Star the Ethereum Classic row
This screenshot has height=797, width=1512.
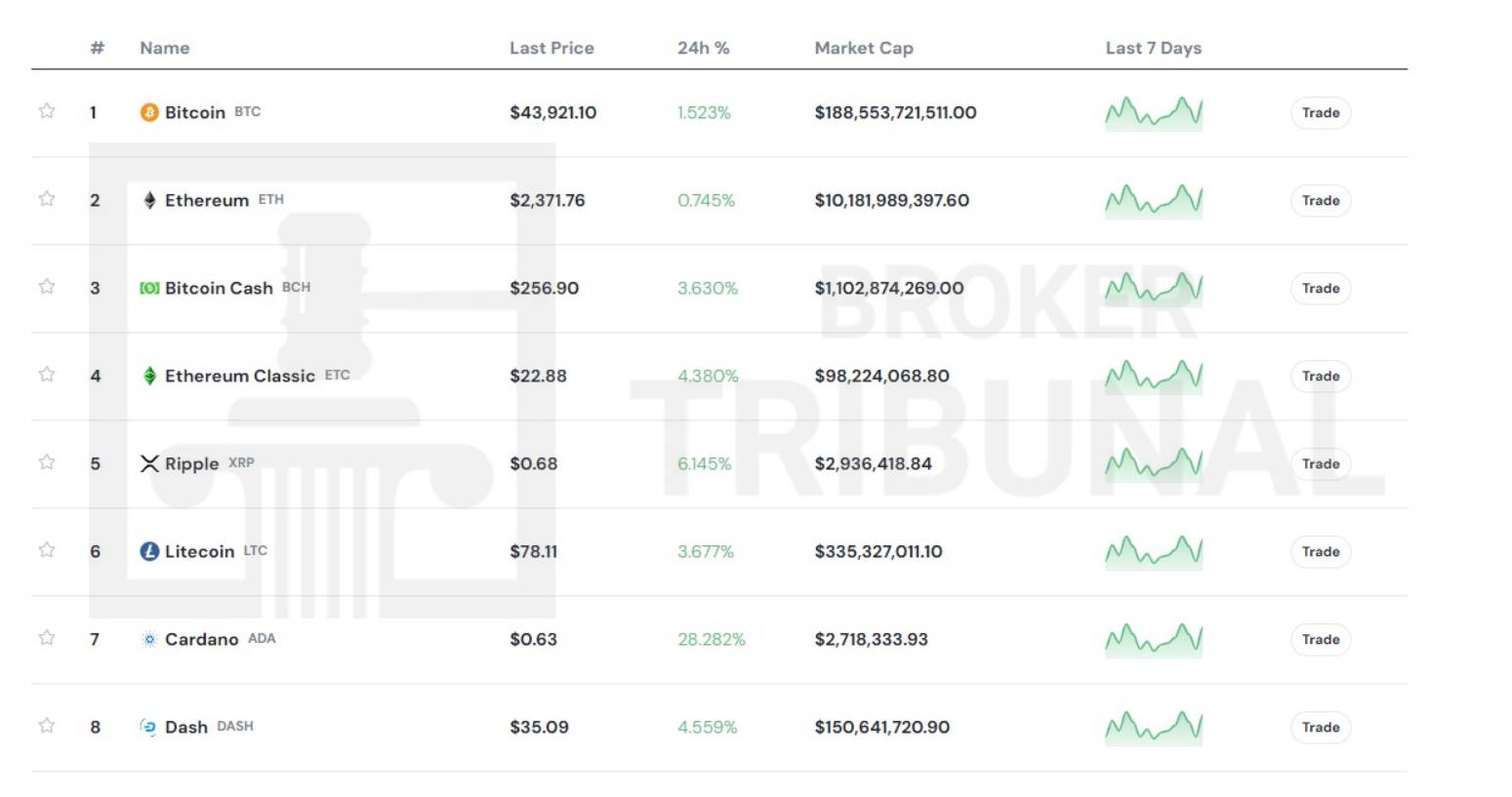pos(46,374)
